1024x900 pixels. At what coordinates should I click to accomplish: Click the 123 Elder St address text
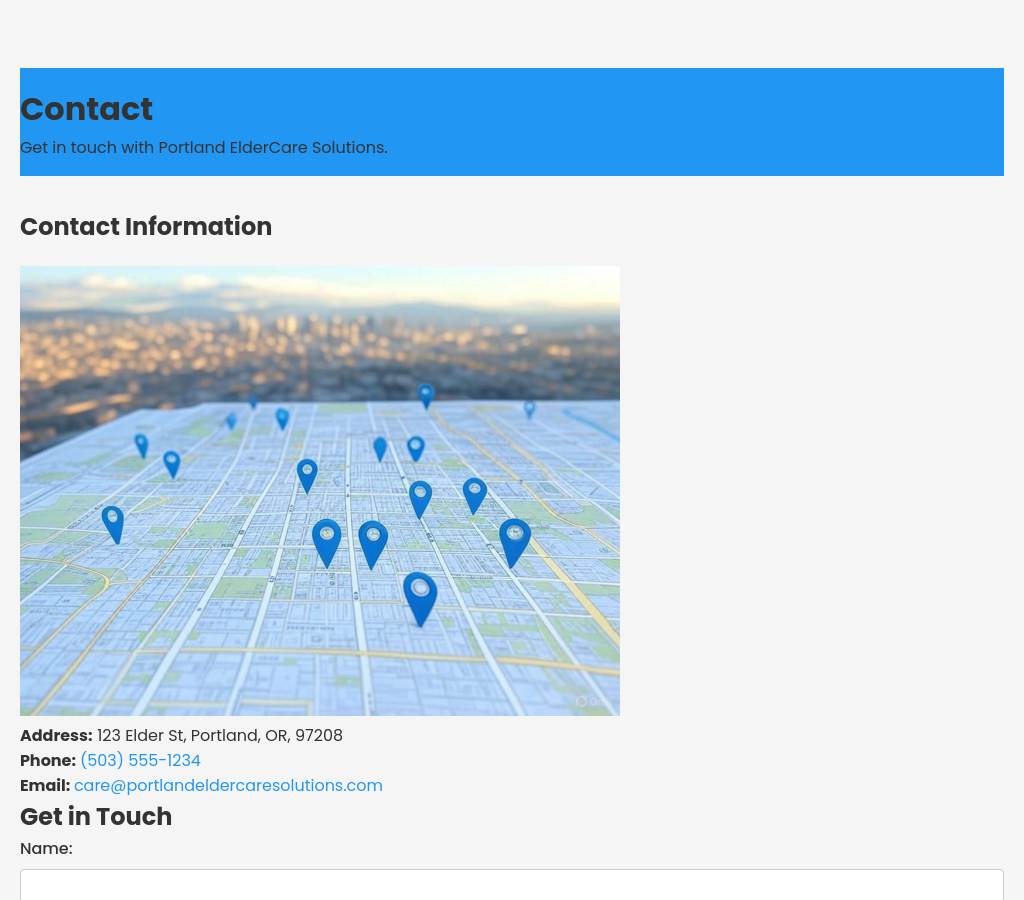point(220,736)
